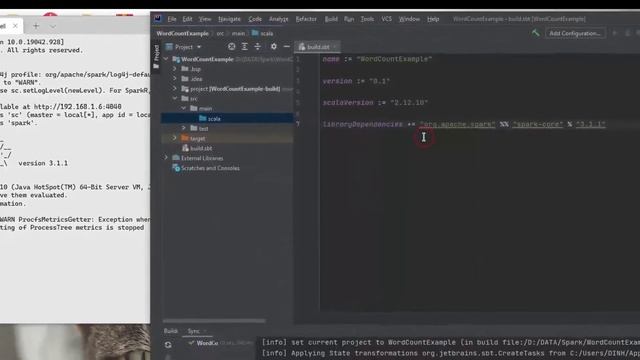This screenshot has height=360, width=640.
Task: Click the src breadcrumb
Action: click(220, 33)
